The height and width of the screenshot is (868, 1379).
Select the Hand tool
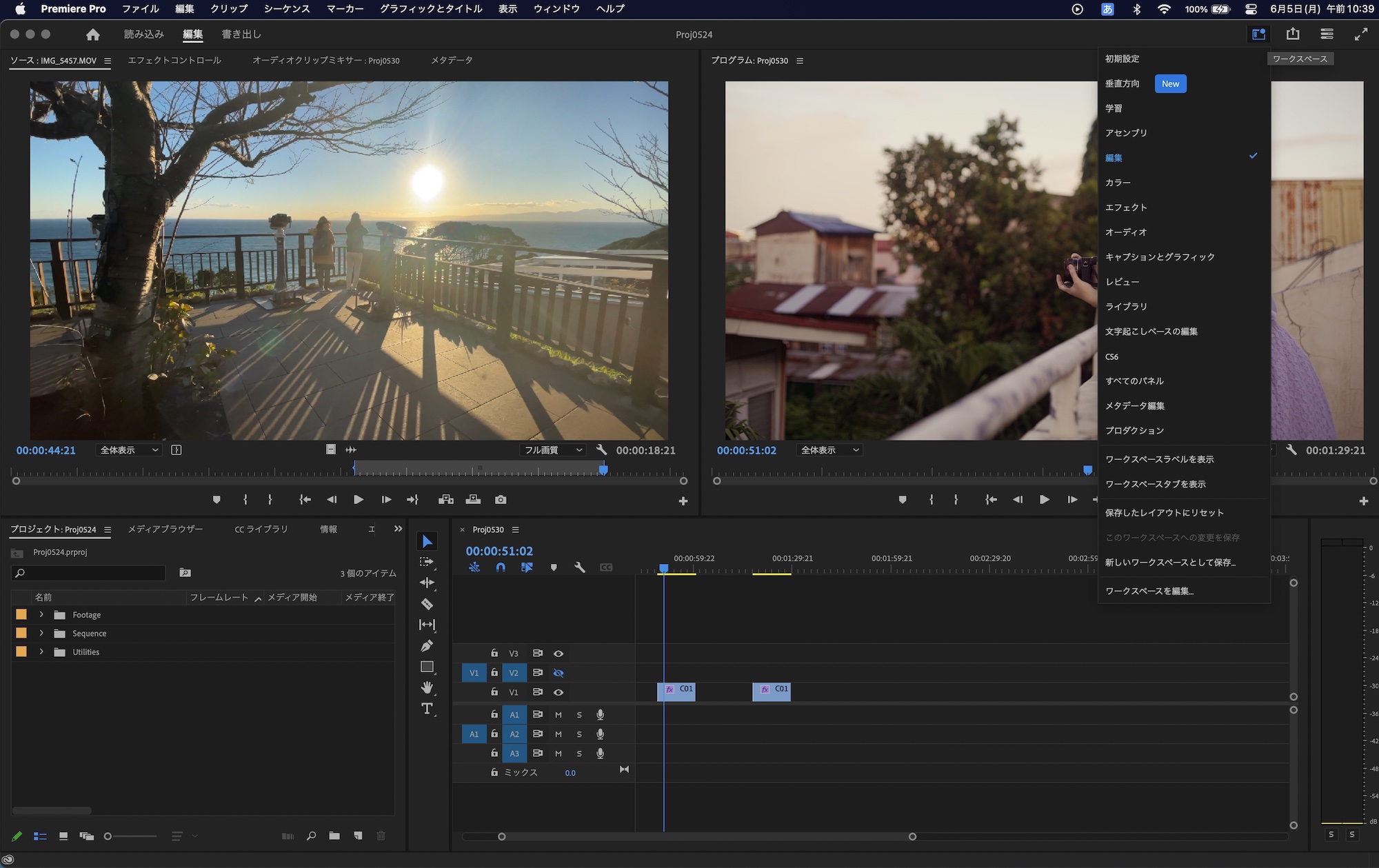[427, 687]
